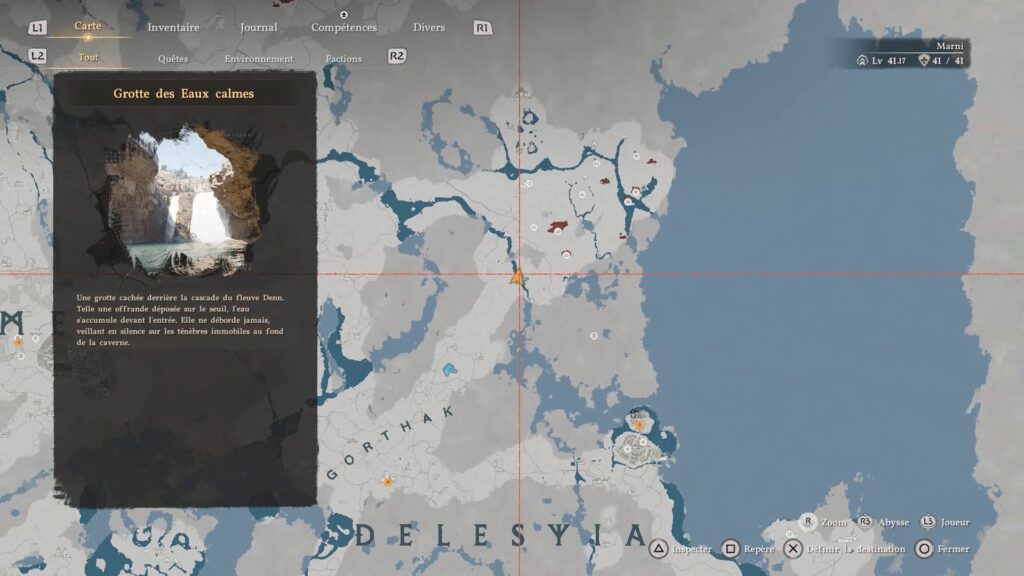Open the Inventaire tab
Viewport: 1024px width, 576px height.
coord(173,27)
